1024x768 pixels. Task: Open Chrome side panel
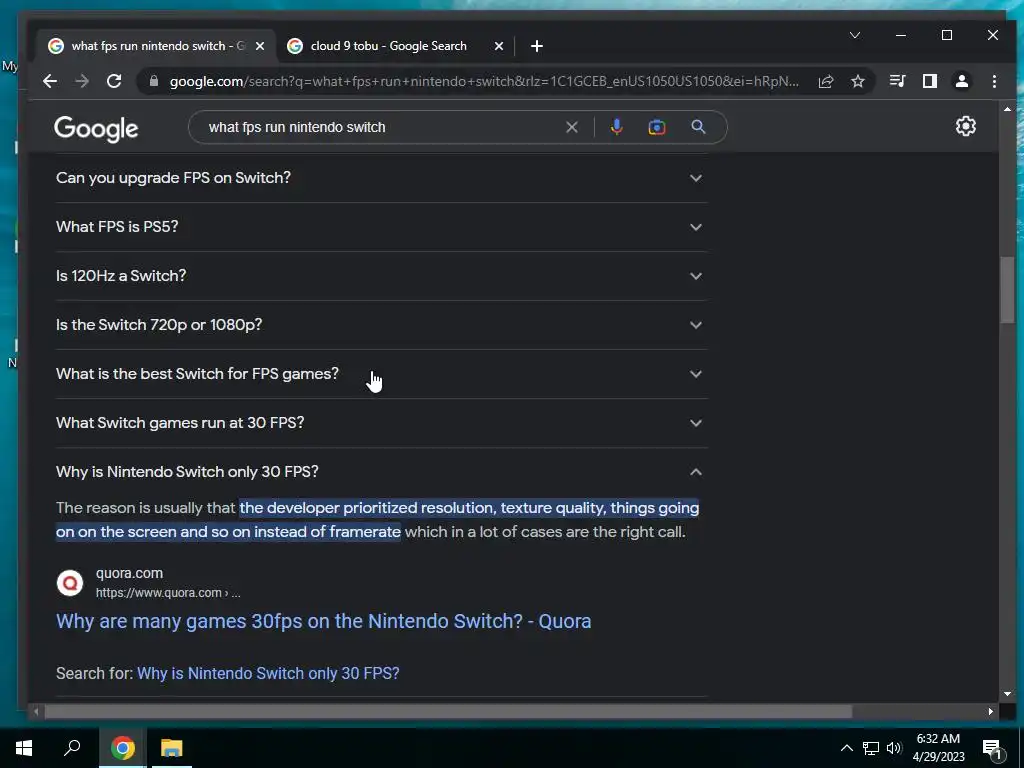930,81
